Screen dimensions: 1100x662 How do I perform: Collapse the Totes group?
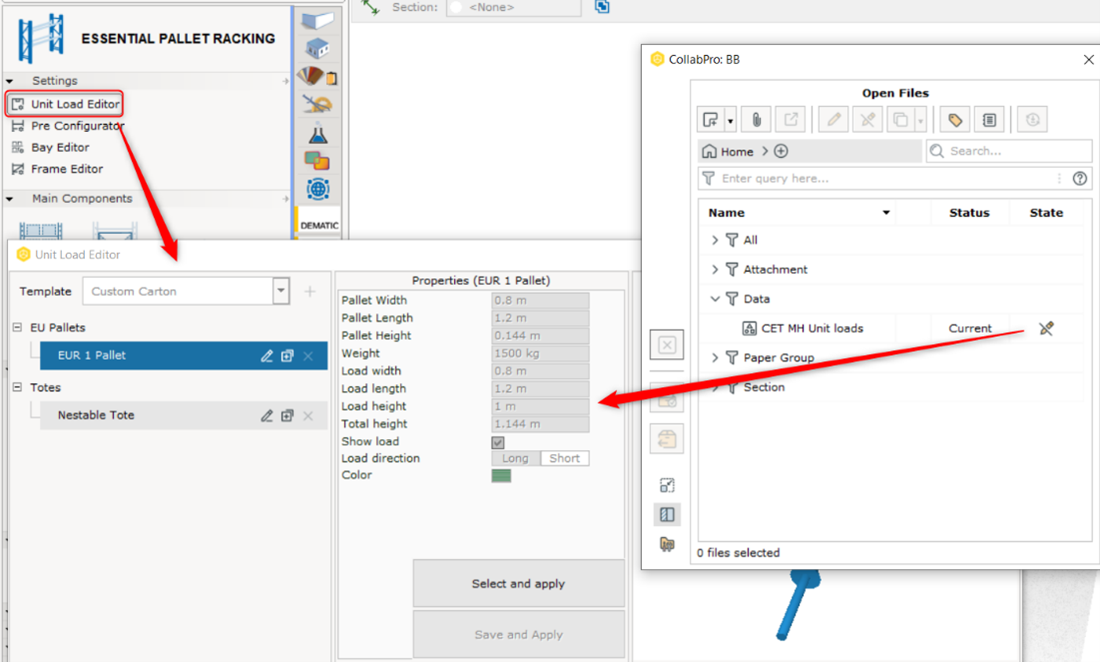coord(18,387)
